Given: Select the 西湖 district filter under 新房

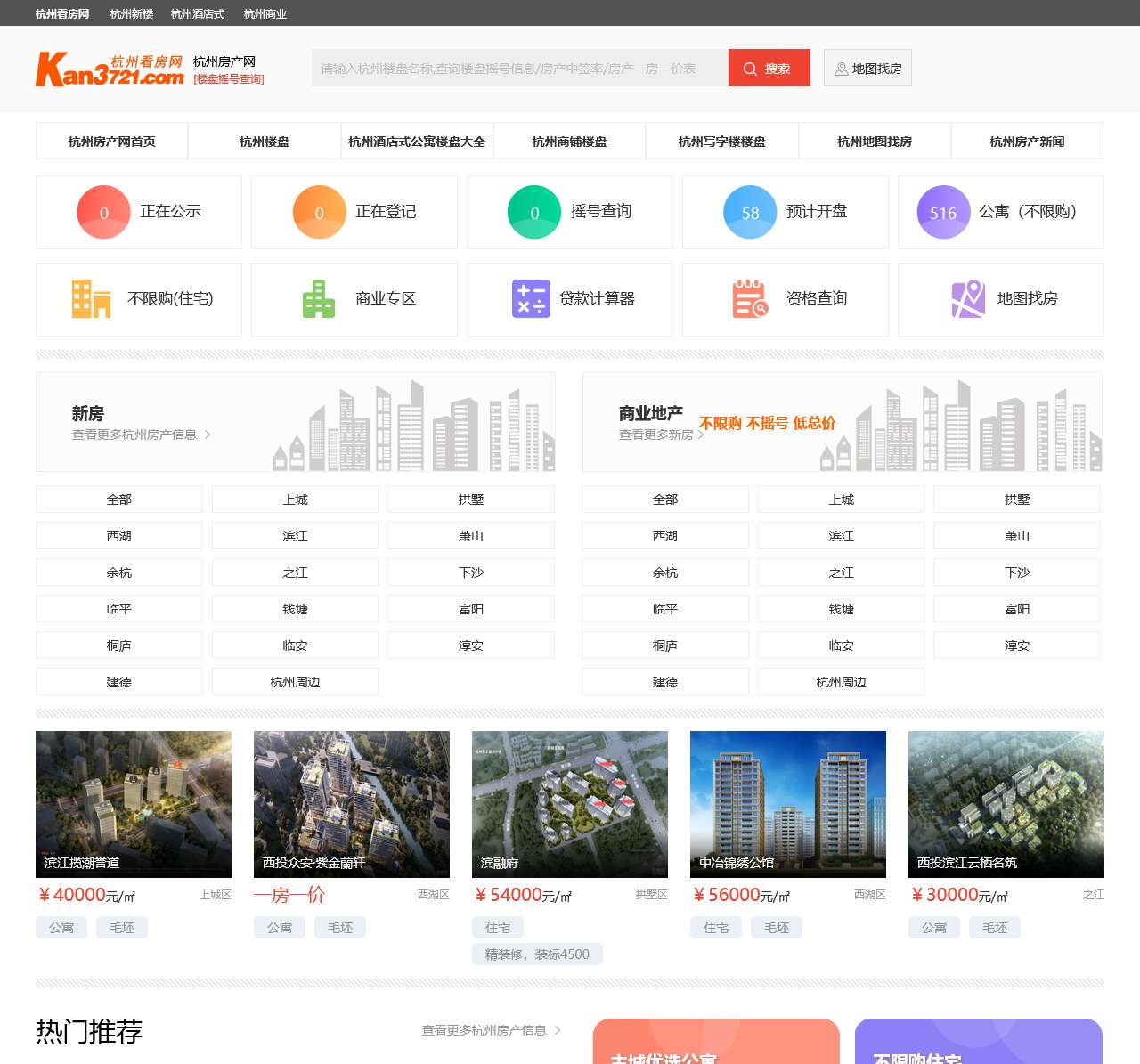Looking at the screenshot, I should (118, 535).
